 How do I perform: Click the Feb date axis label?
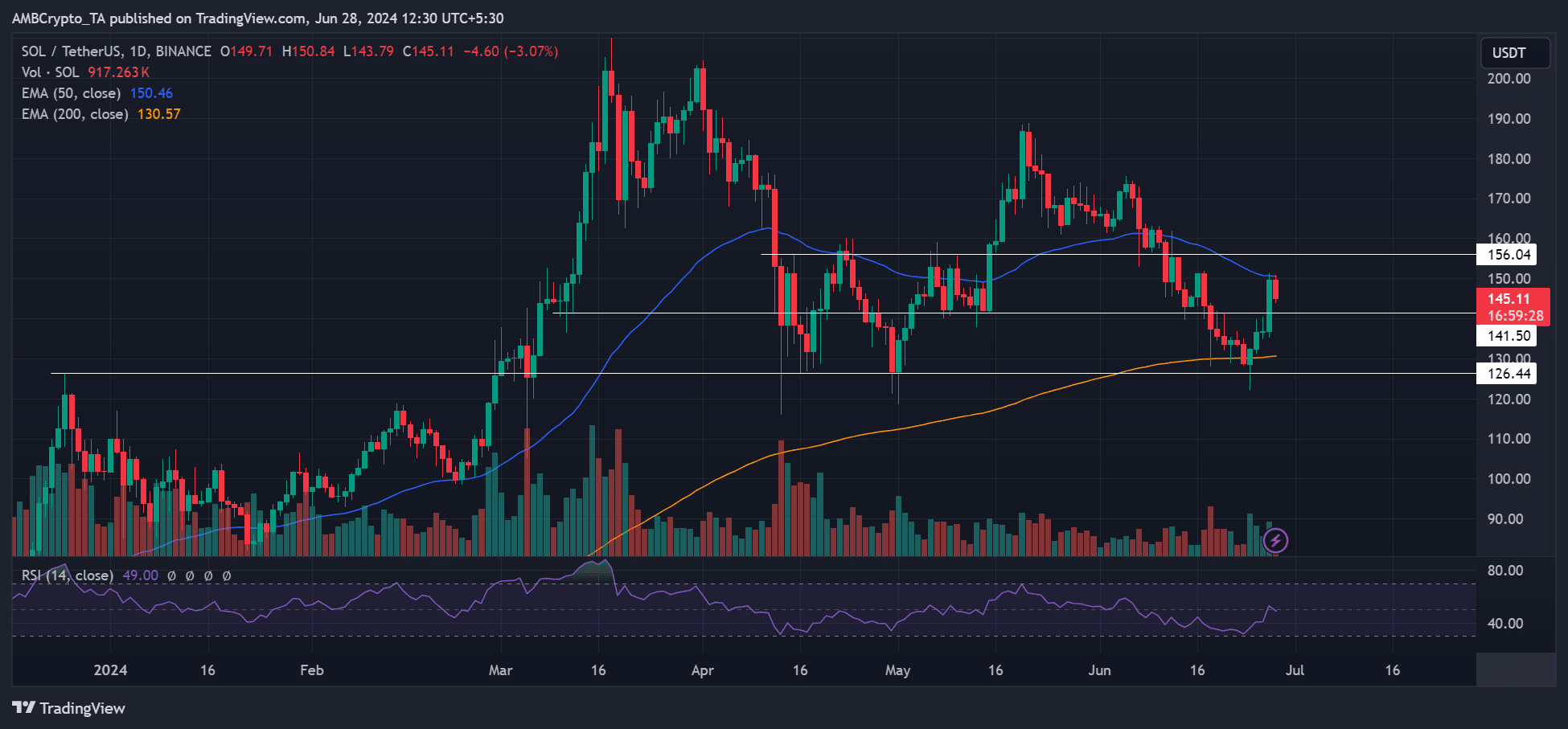(x=312, y=670)
